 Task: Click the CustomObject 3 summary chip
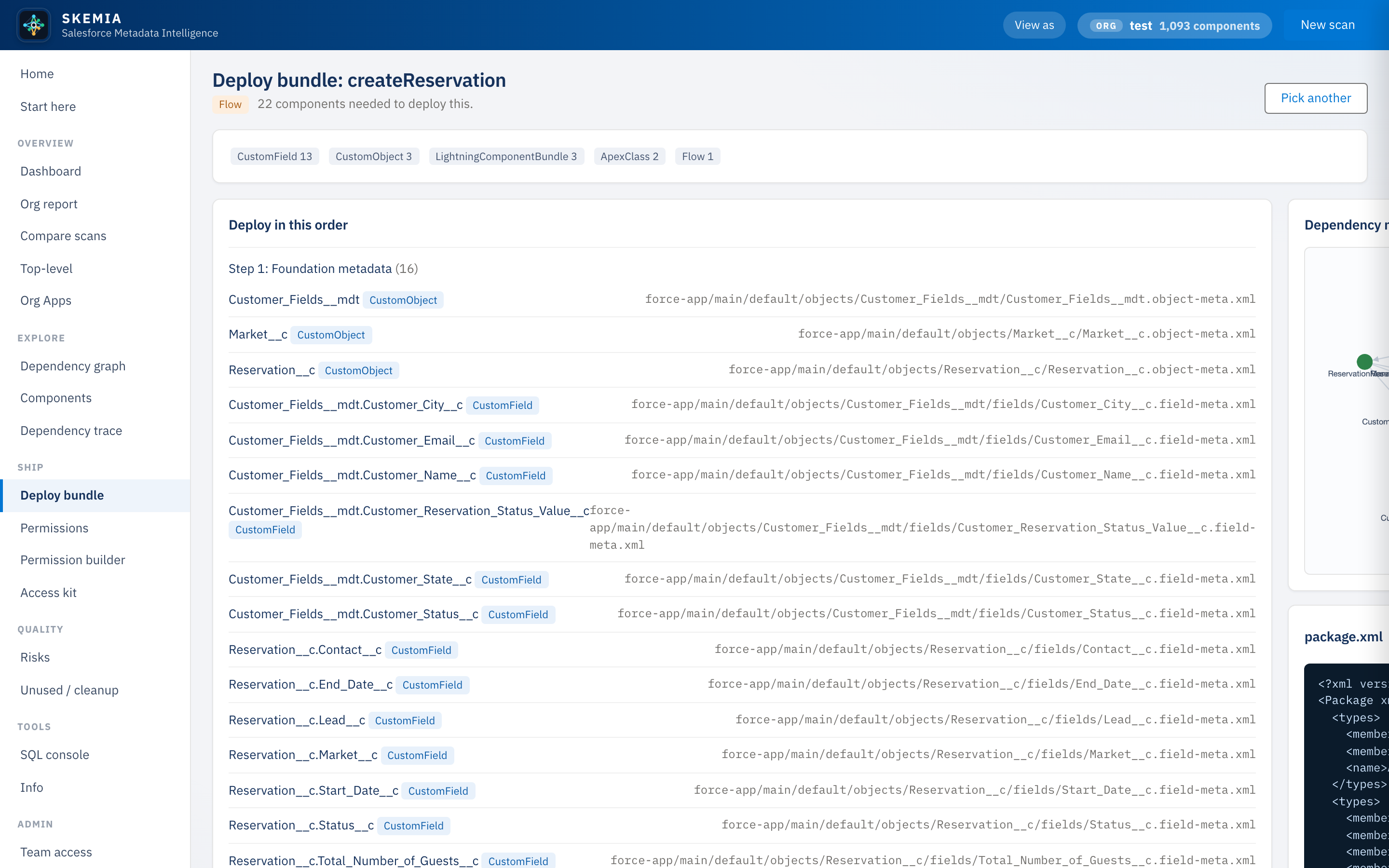(374, 156)
